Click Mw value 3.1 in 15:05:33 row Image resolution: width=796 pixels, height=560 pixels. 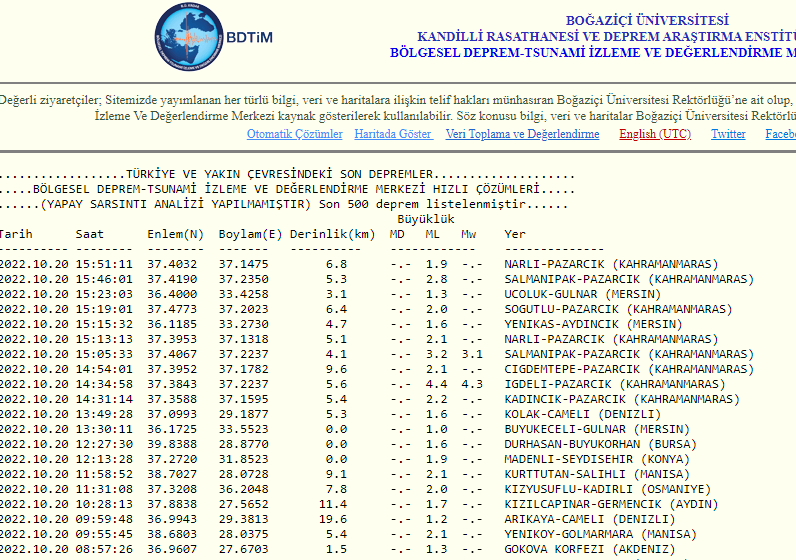pos(472,354)
